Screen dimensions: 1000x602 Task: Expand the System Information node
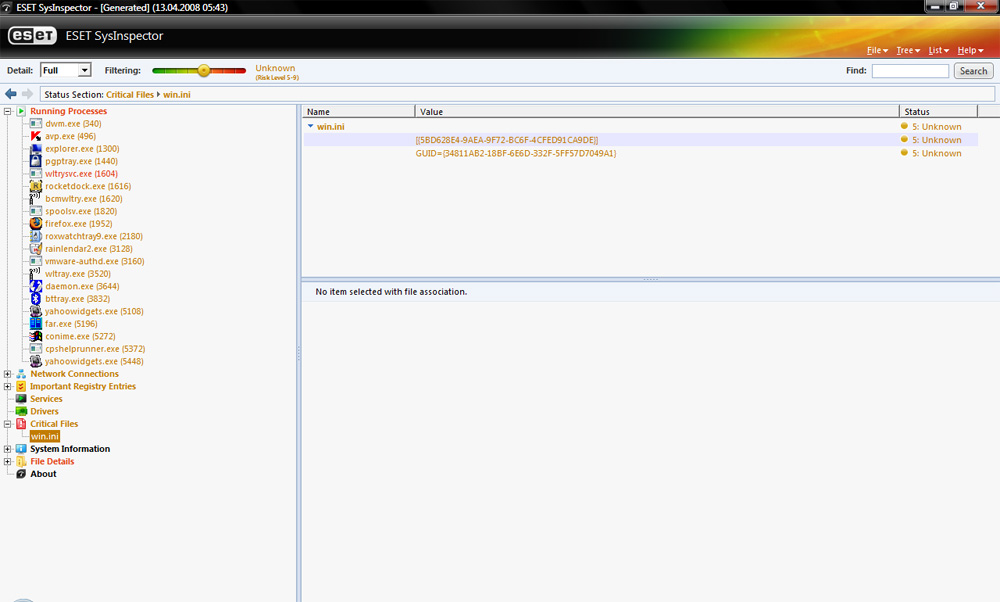tap(8, 449)
